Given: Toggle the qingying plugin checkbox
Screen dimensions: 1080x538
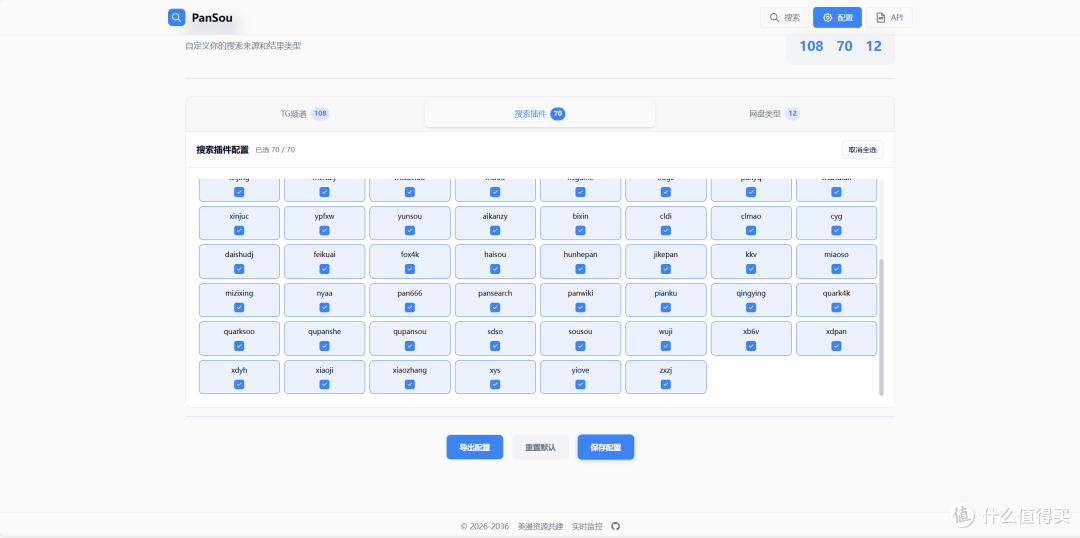Looking at the screenshot, I should click(x=751, y=307).
